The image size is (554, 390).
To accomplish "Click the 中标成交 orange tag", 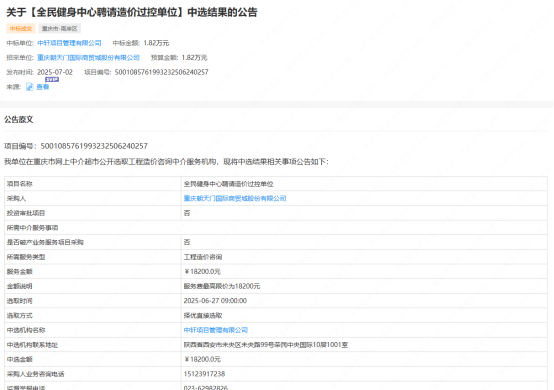I will tap(21, 29).
